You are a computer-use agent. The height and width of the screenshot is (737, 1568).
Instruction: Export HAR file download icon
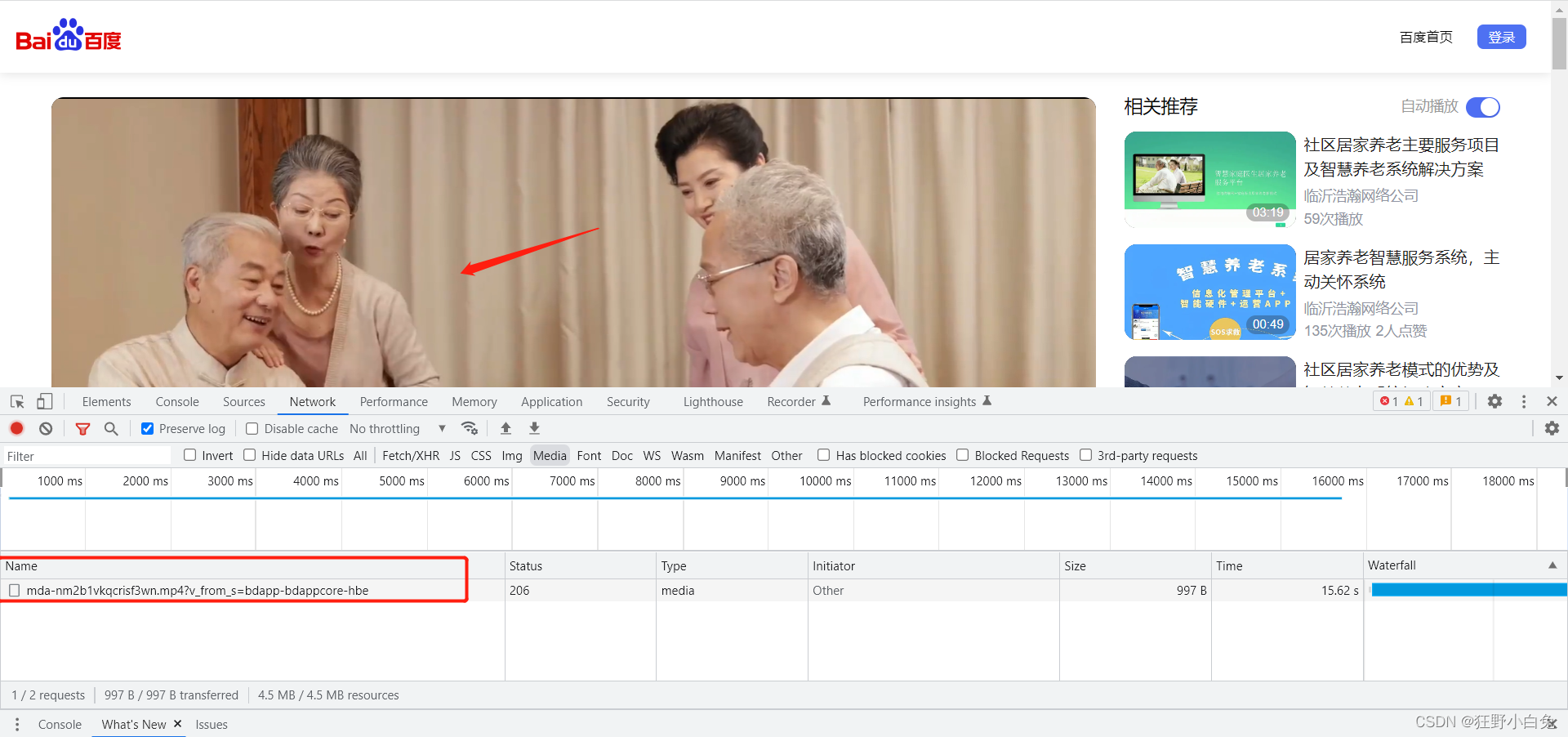[534, 428]
